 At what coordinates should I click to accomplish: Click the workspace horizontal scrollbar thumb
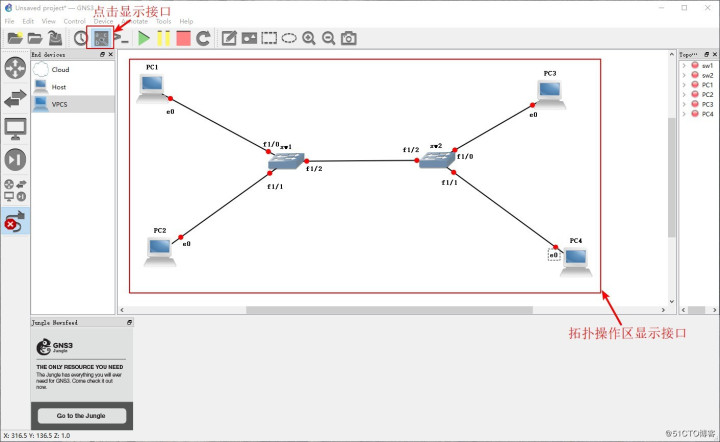(x=389, y=310)
